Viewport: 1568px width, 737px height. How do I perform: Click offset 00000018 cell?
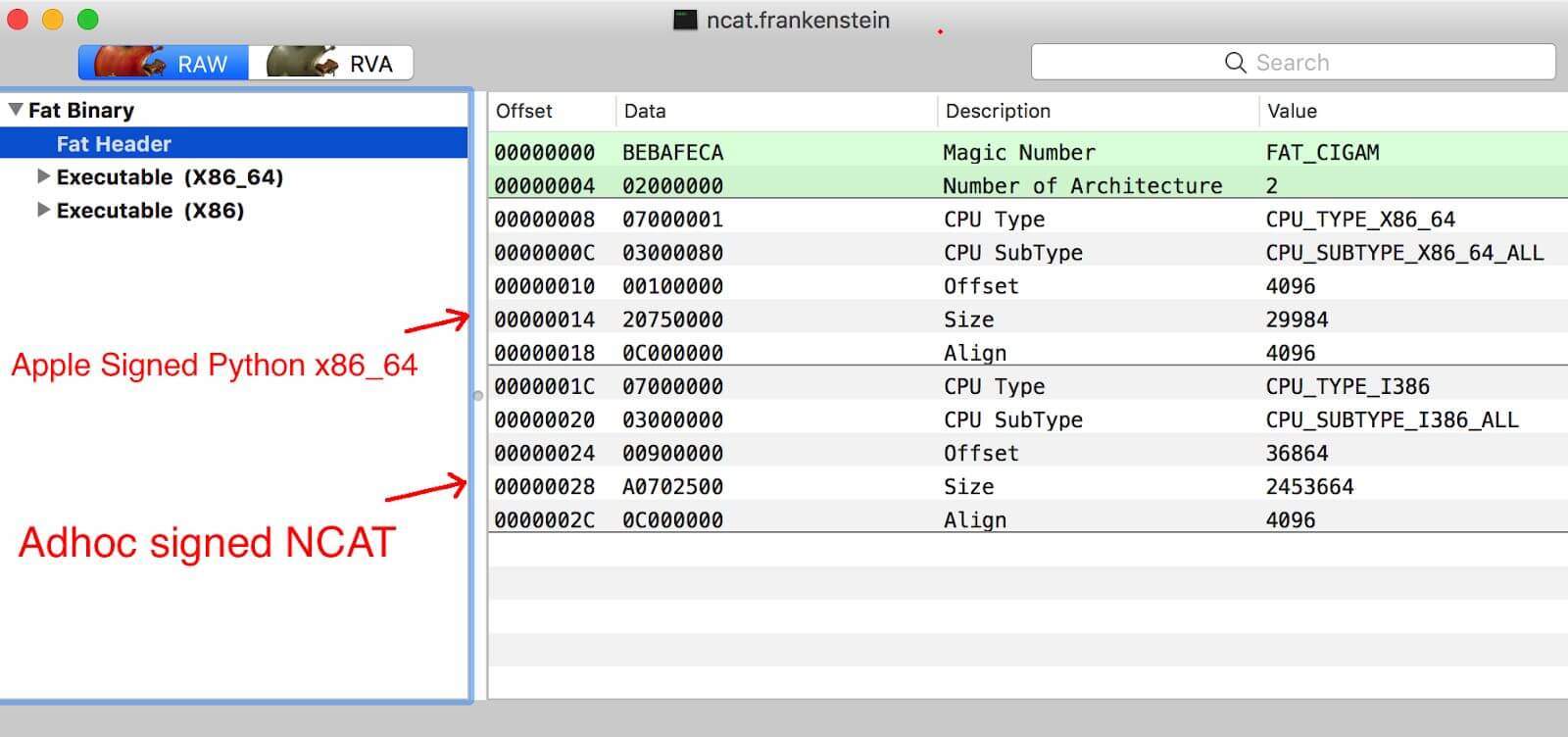[544, 353]
